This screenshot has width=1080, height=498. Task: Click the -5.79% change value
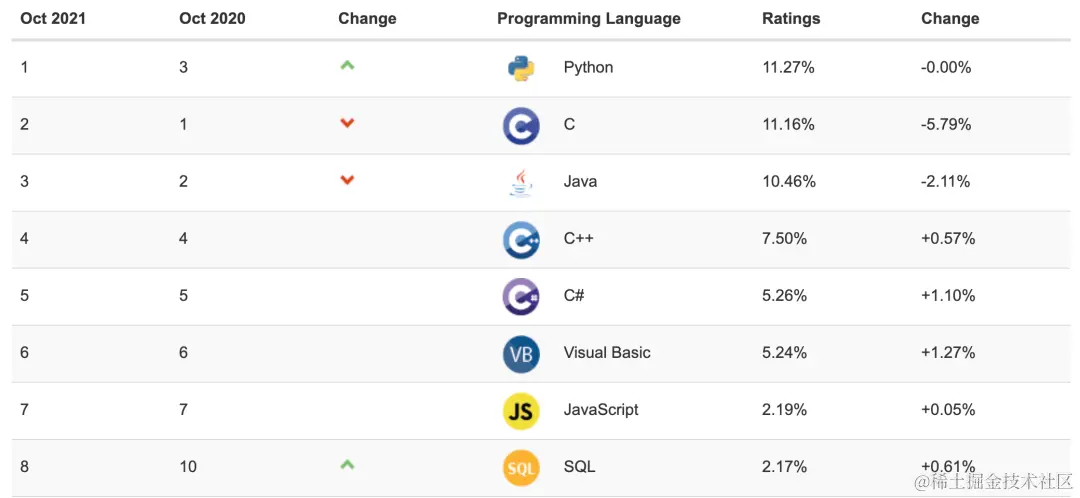tap(946, 125)
